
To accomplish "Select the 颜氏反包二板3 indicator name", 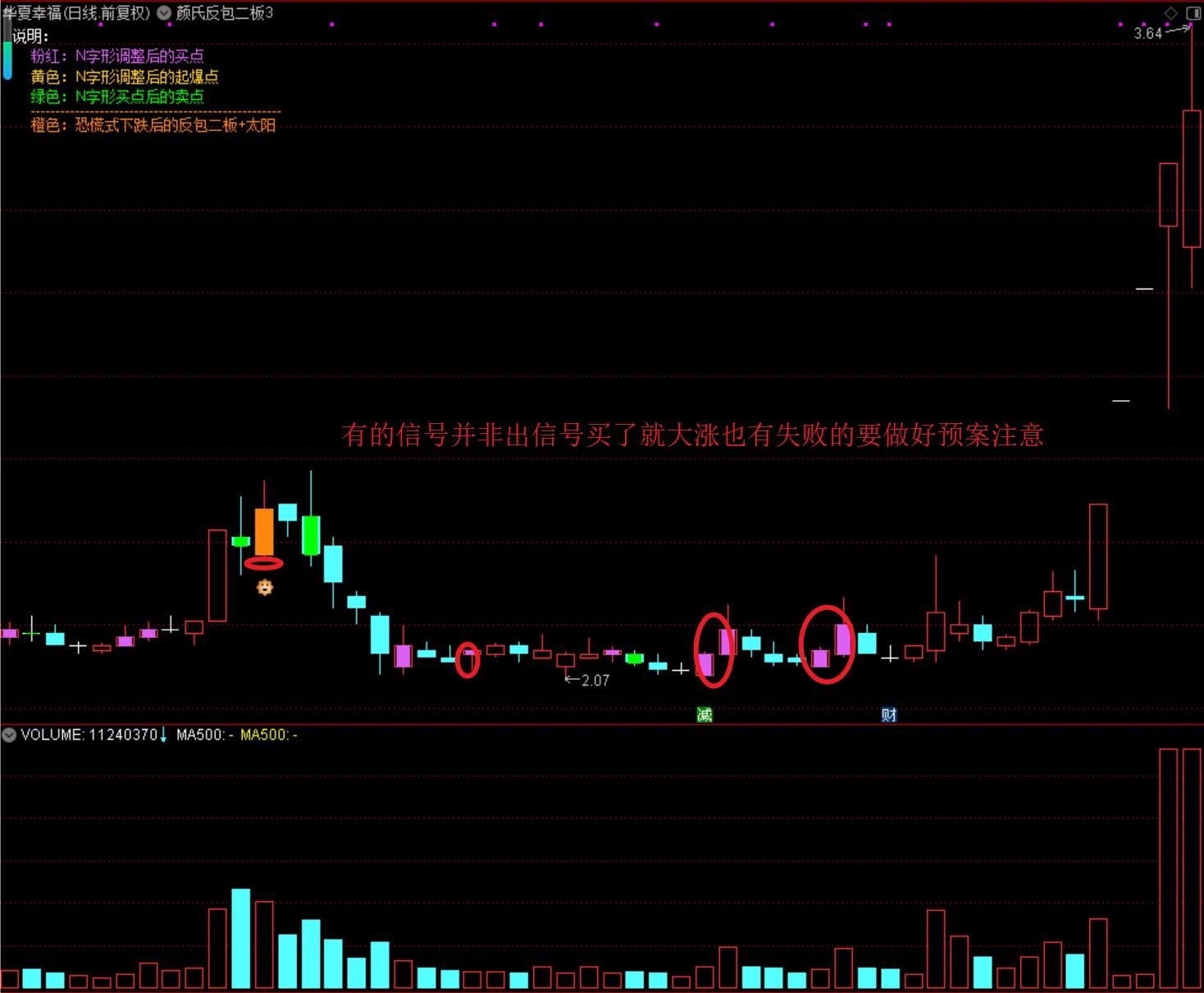I will tap(224, 13).
